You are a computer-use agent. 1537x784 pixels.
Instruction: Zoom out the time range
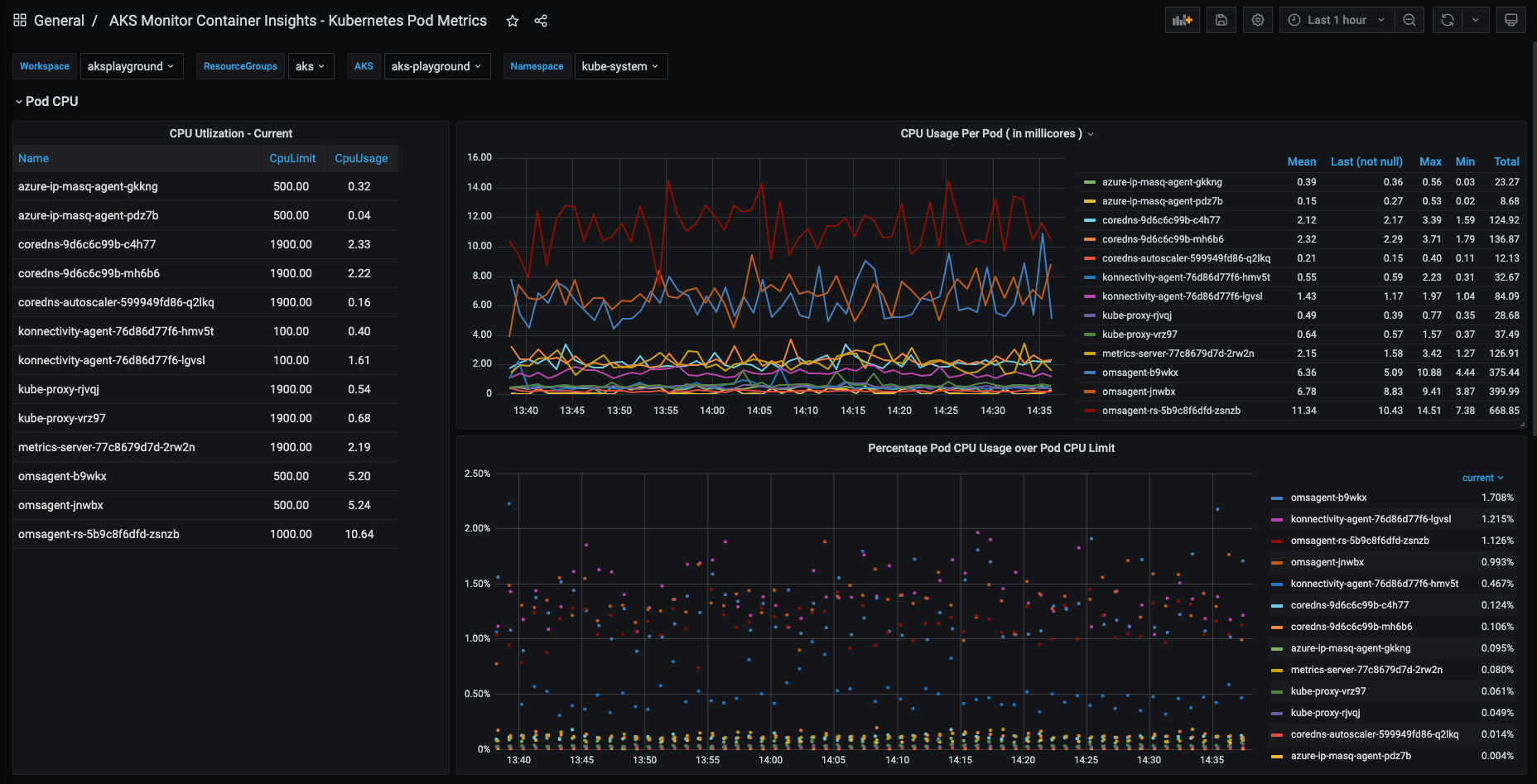pyautogui.click(x=1409, y=21)
